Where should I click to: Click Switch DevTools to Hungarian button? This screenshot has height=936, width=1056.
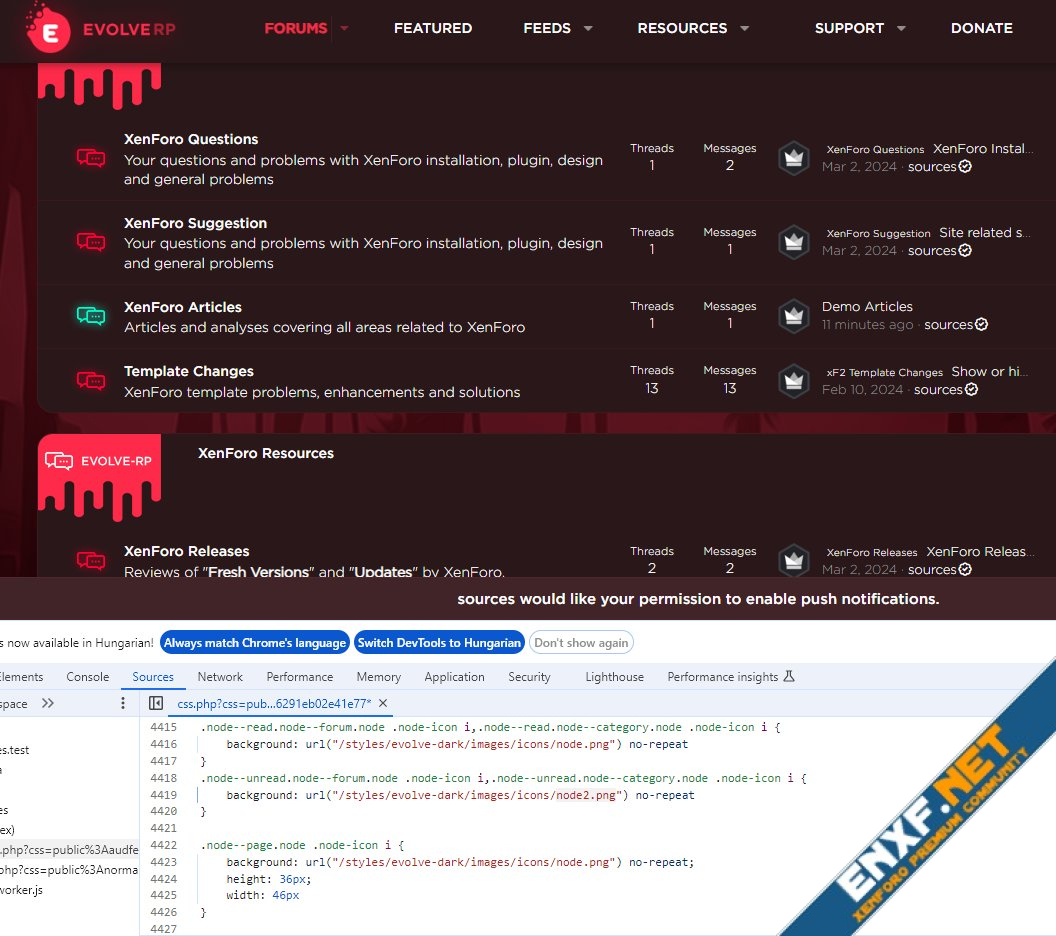coord(439,642)
